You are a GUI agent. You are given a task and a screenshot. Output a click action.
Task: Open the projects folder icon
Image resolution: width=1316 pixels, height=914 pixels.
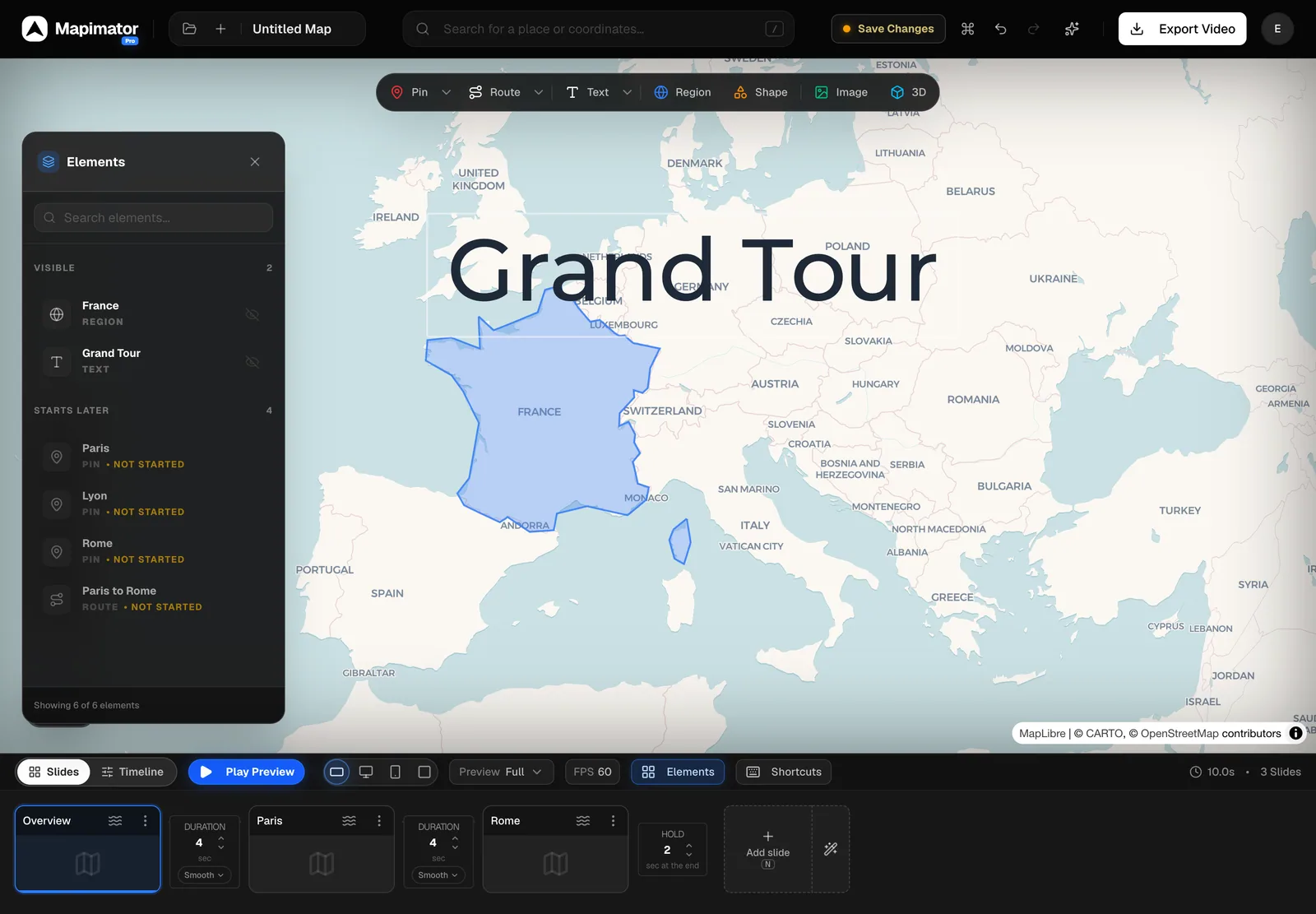tap(189, 29)
